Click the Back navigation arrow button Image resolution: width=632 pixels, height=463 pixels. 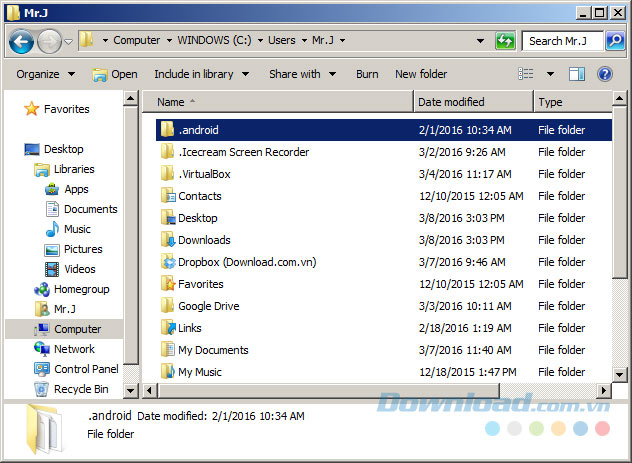pos(22,41)
